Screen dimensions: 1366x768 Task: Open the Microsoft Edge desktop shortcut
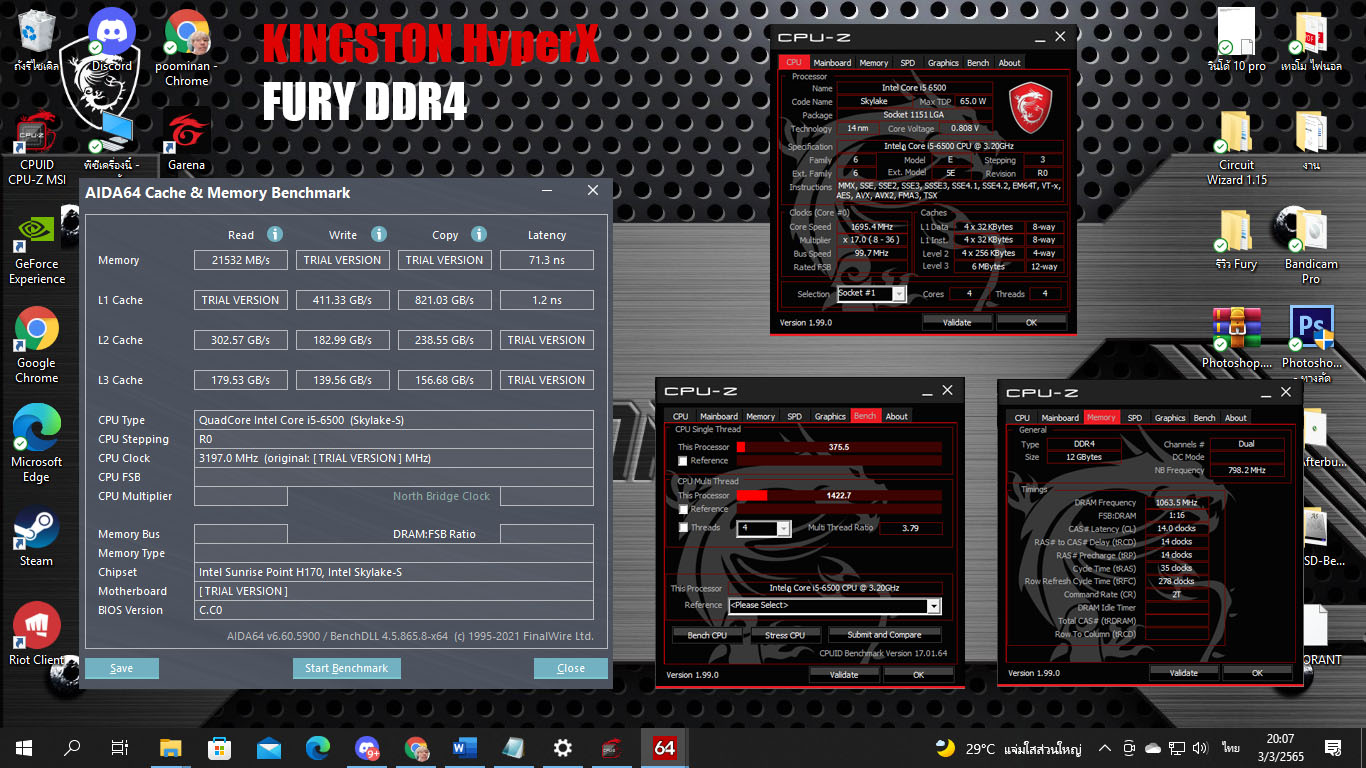click(x=37, y=444)
